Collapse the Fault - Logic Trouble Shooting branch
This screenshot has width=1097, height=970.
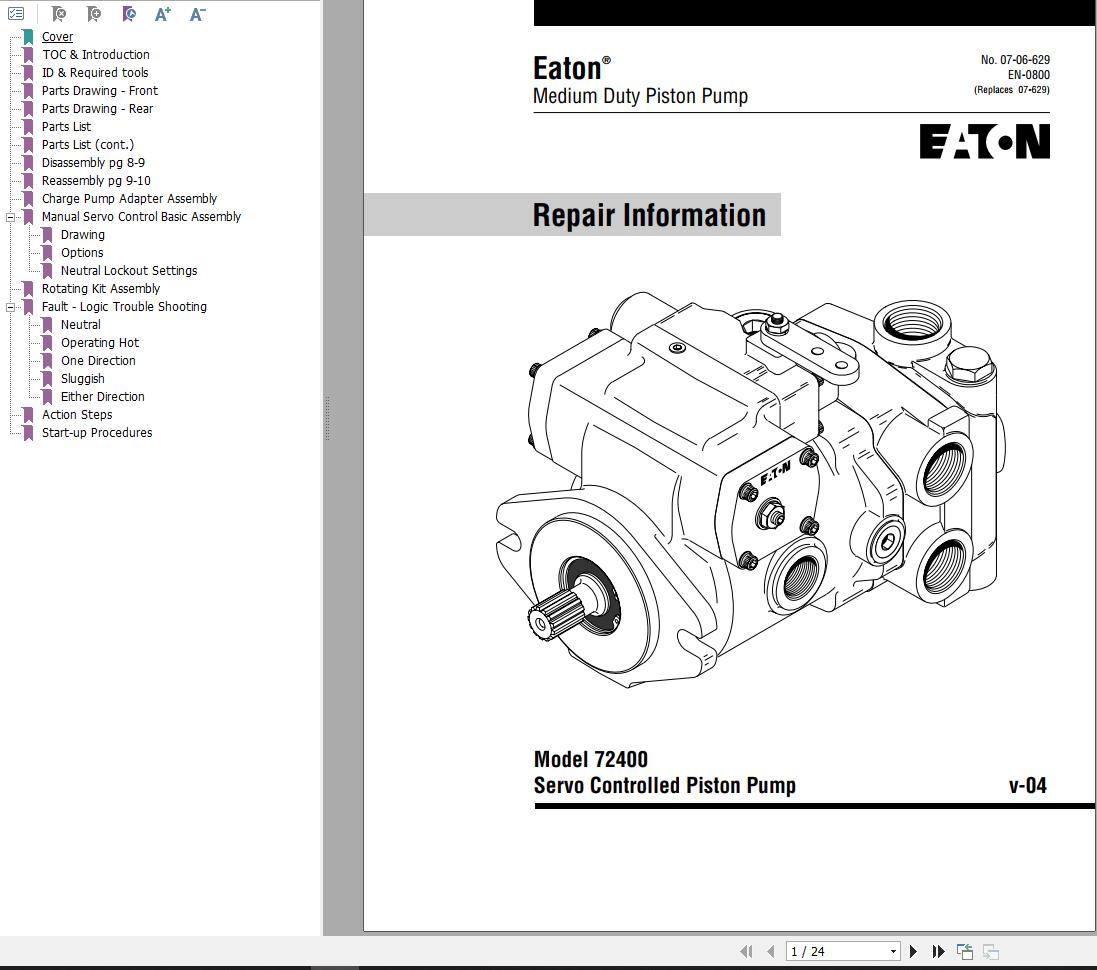click(9, 306)
